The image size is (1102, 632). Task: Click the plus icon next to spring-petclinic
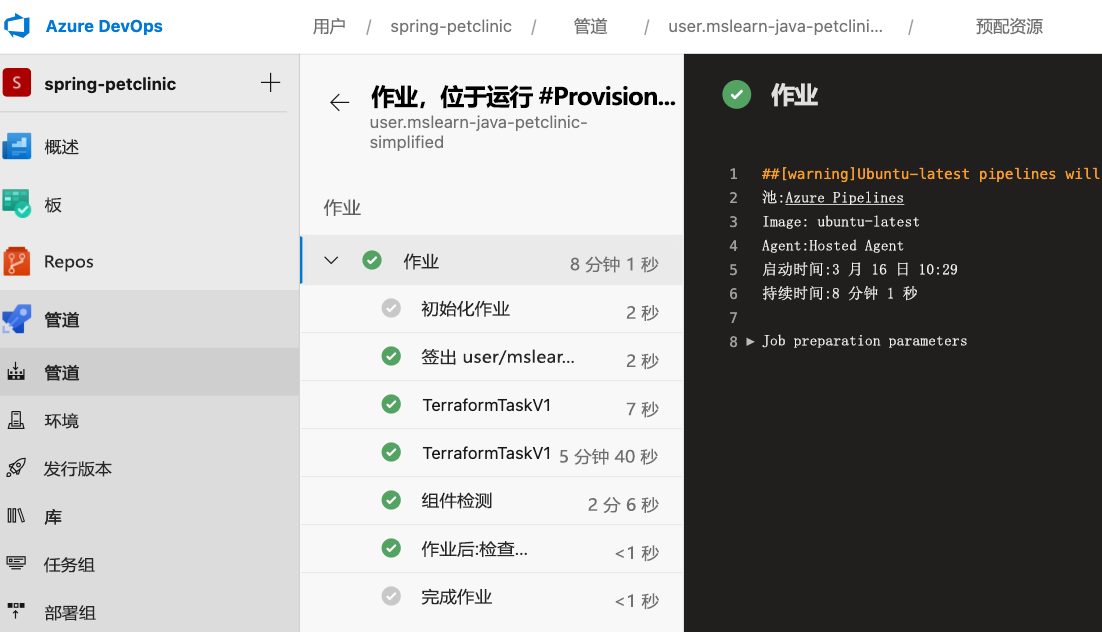[271, 83]
